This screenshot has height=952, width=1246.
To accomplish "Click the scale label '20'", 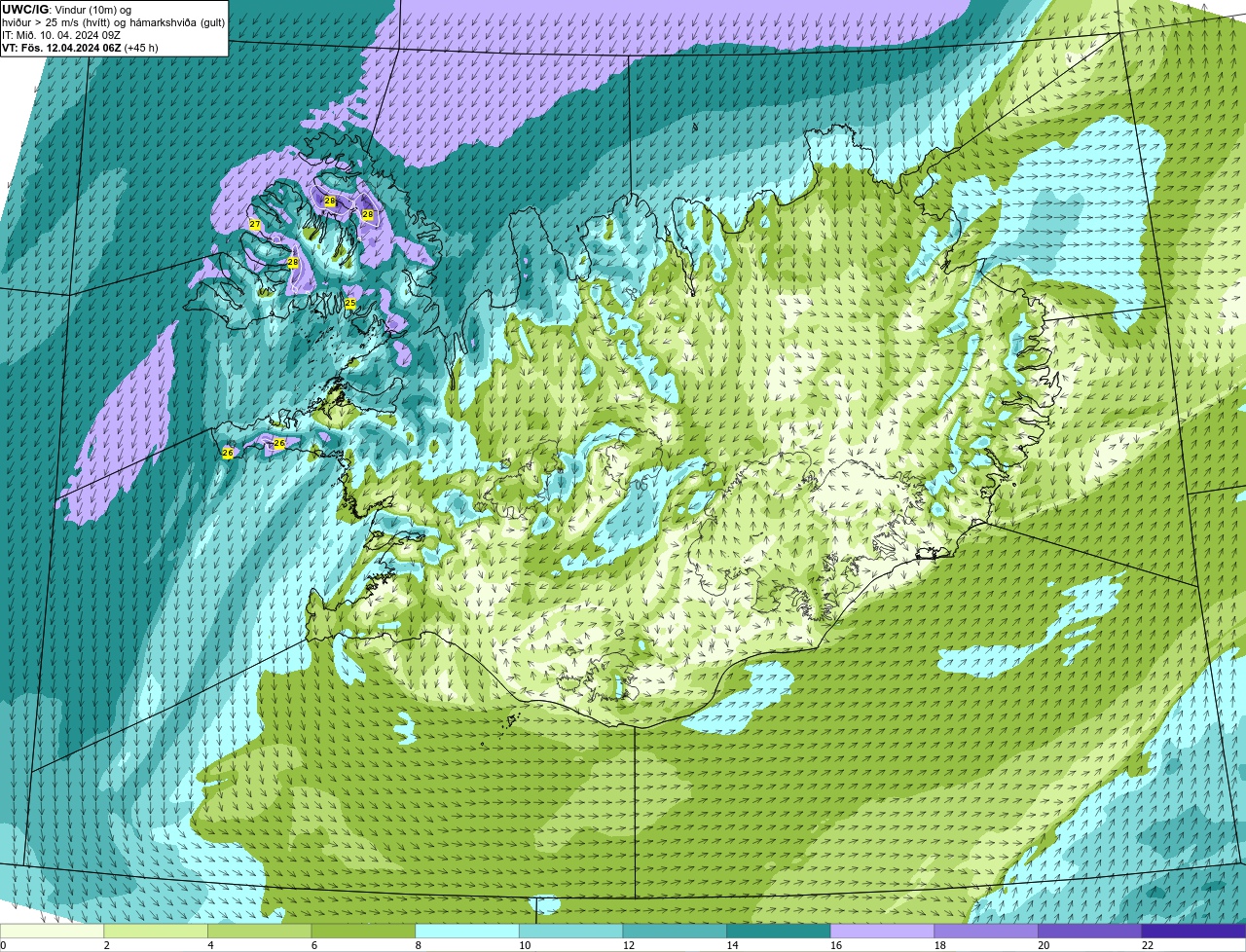I will [1044, 944].
